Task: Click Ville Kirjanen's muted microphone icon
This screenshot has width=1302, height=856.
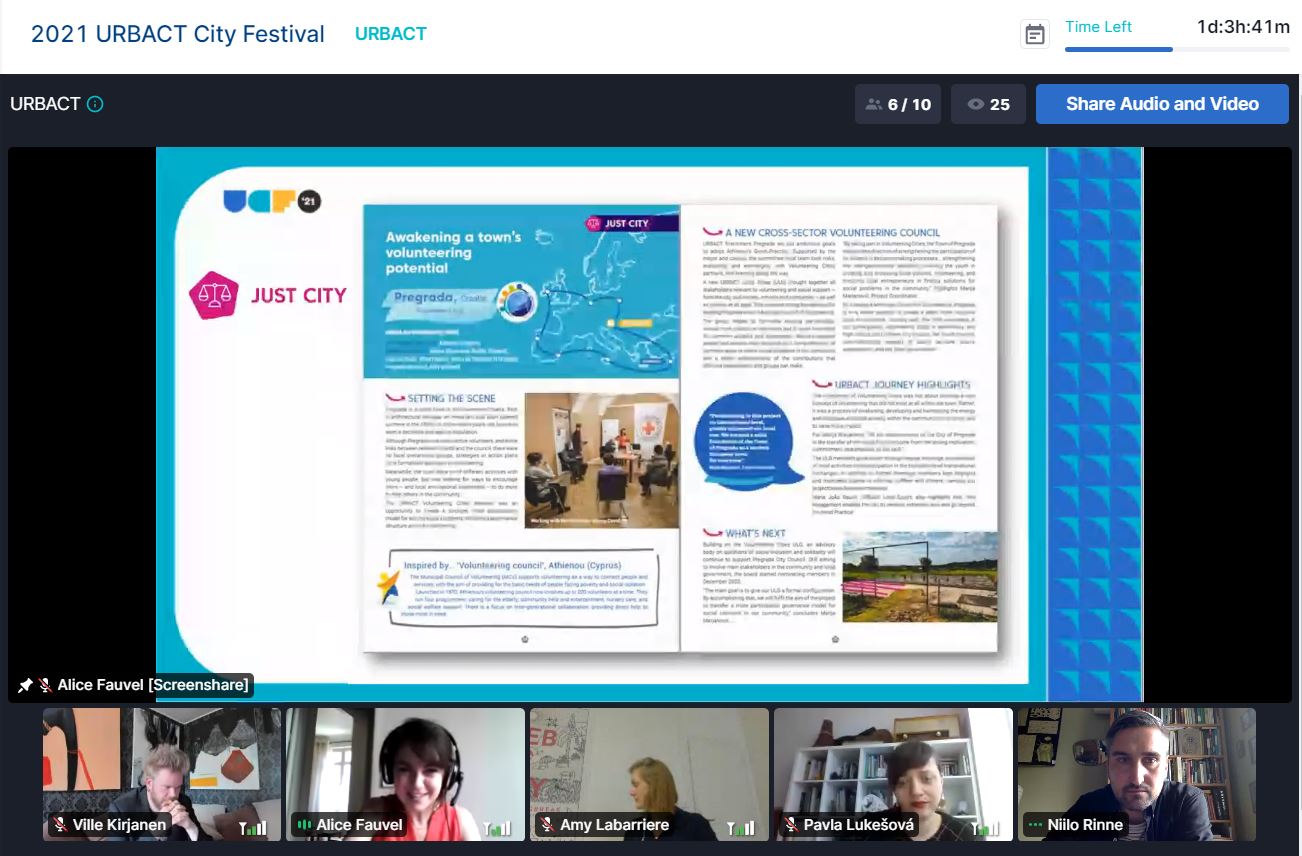Action: coord(61,826)
